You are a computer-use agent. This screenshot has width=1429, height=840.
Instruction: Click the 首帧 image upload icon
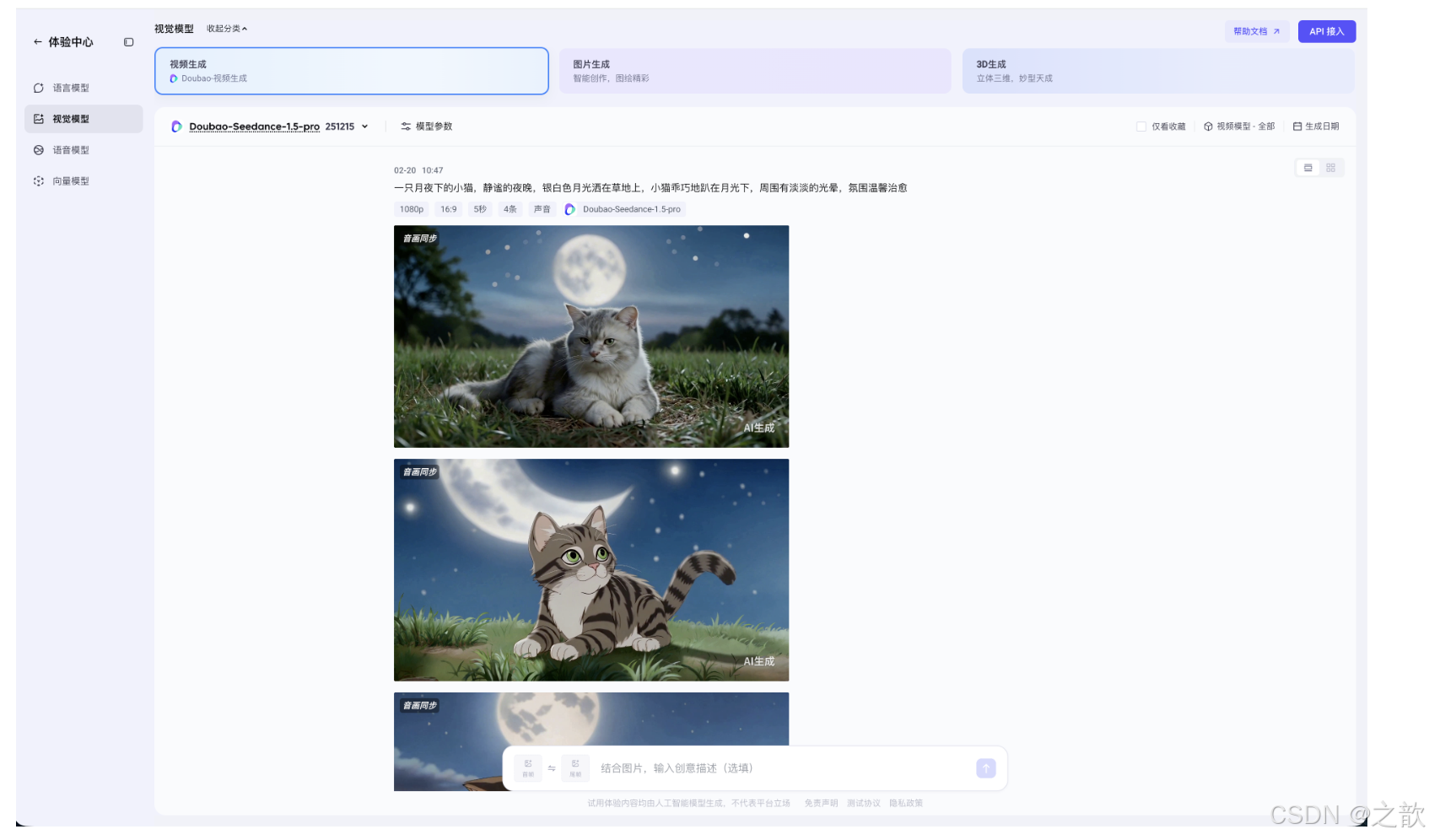(x=528, y=768)
